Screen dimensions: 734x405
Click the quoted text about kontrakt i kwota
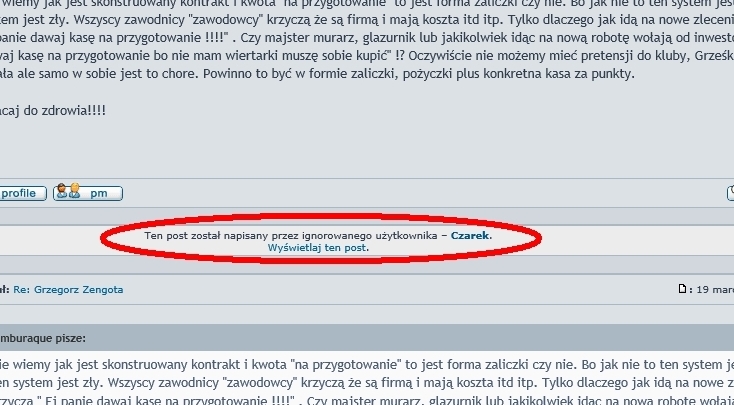click(x=367, y=364)
